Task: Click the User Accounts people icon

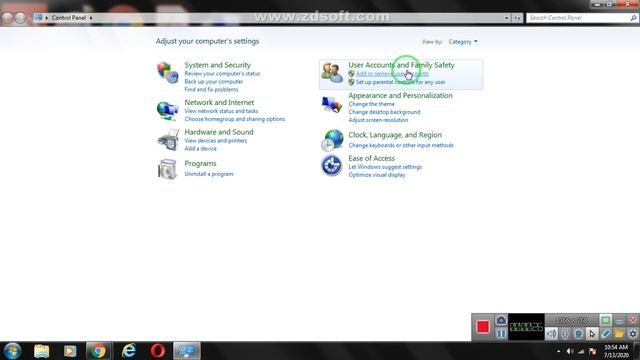Action: pos(332,73)
